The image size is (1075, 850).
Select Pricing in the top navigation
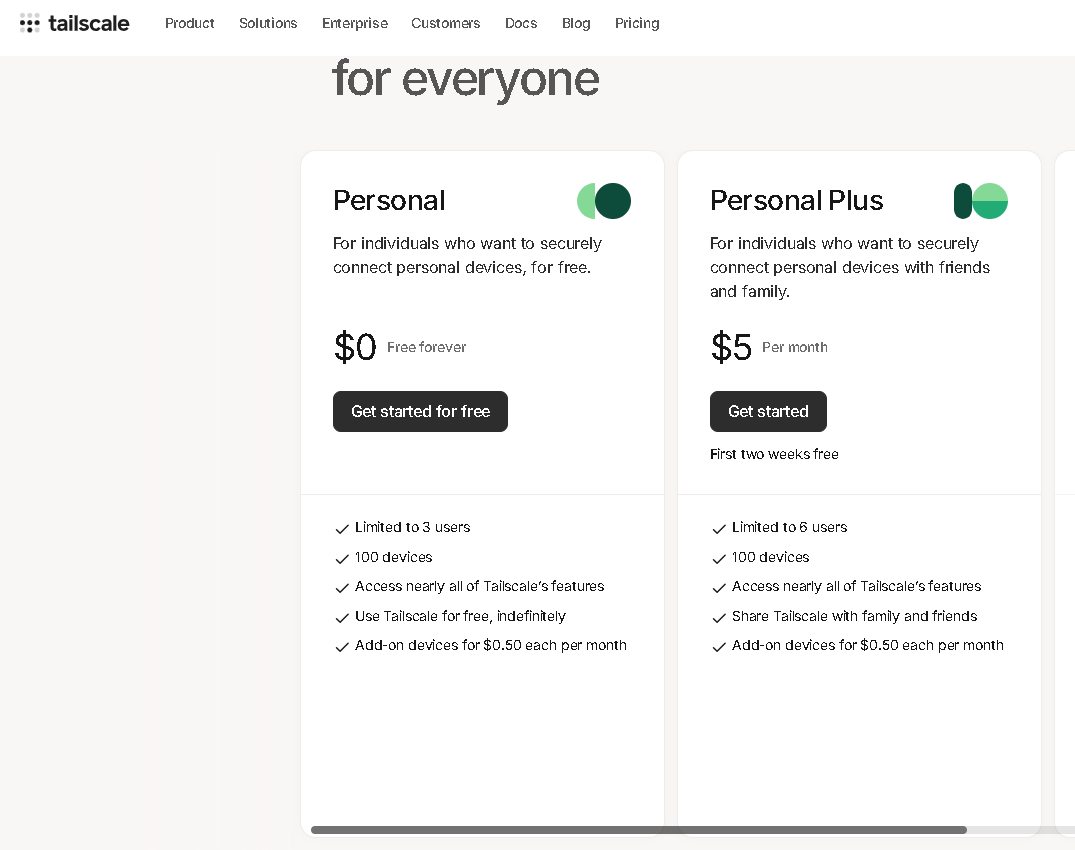tap(637, 23)
